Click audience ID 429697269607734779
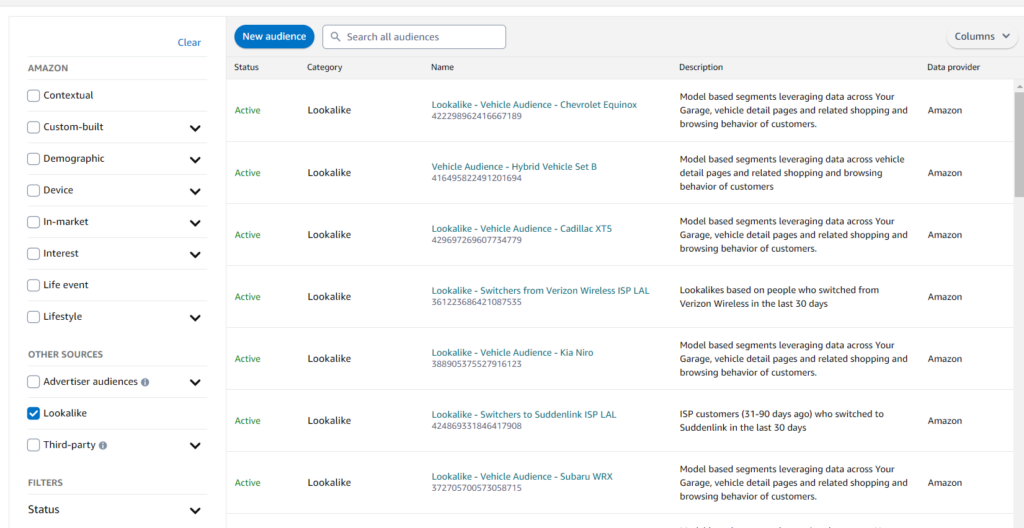Viewport: 1024px width, 528px height. tap(477, 240)
